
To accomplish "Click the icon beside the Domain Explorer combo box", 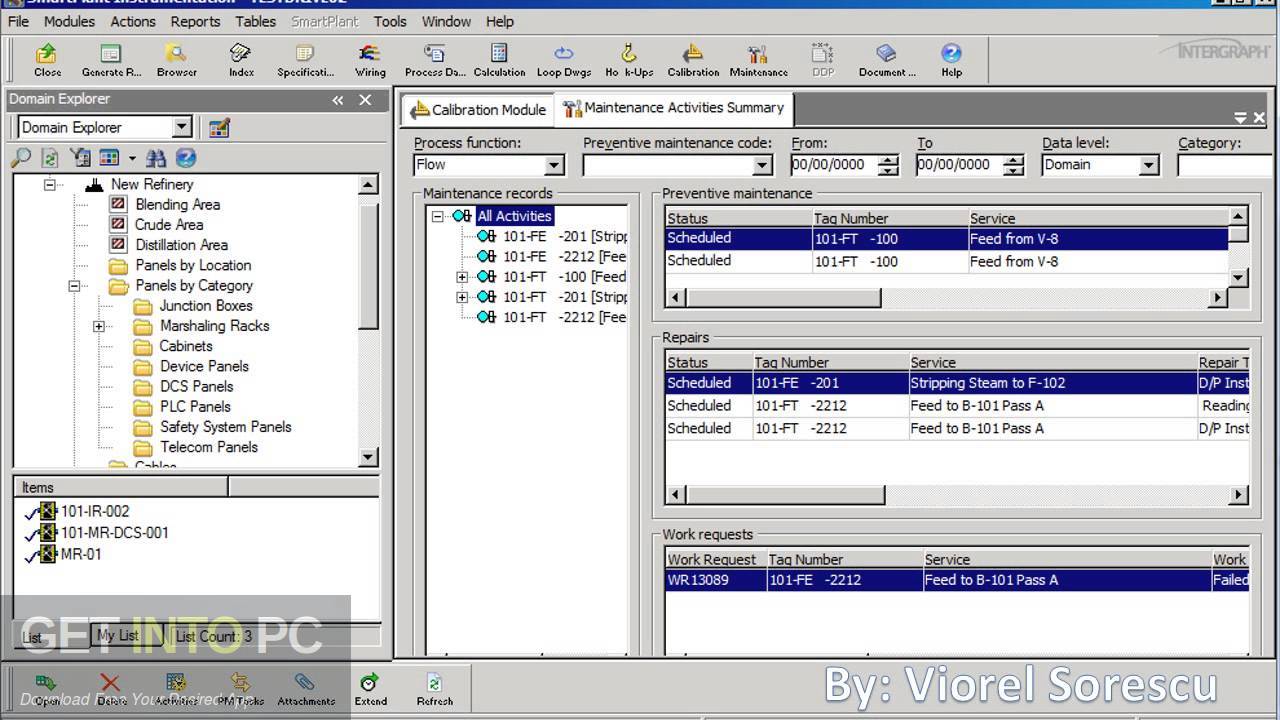I will 219,127.
